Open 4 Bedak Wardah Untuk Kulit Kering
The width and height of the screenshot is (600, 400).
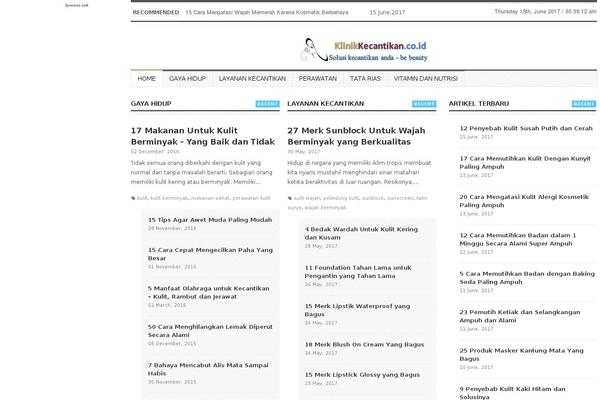tap(361, 233)
